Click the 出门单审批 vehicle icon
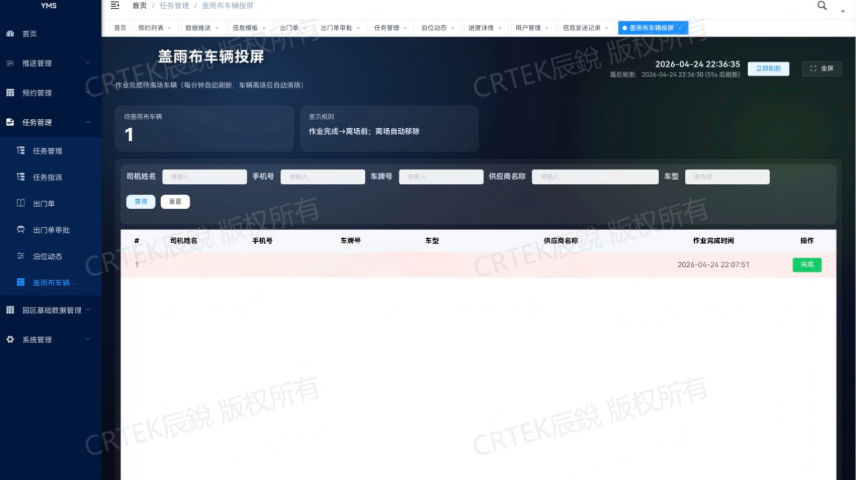Viewport: 856px width, 480px height. click(21, 230)
